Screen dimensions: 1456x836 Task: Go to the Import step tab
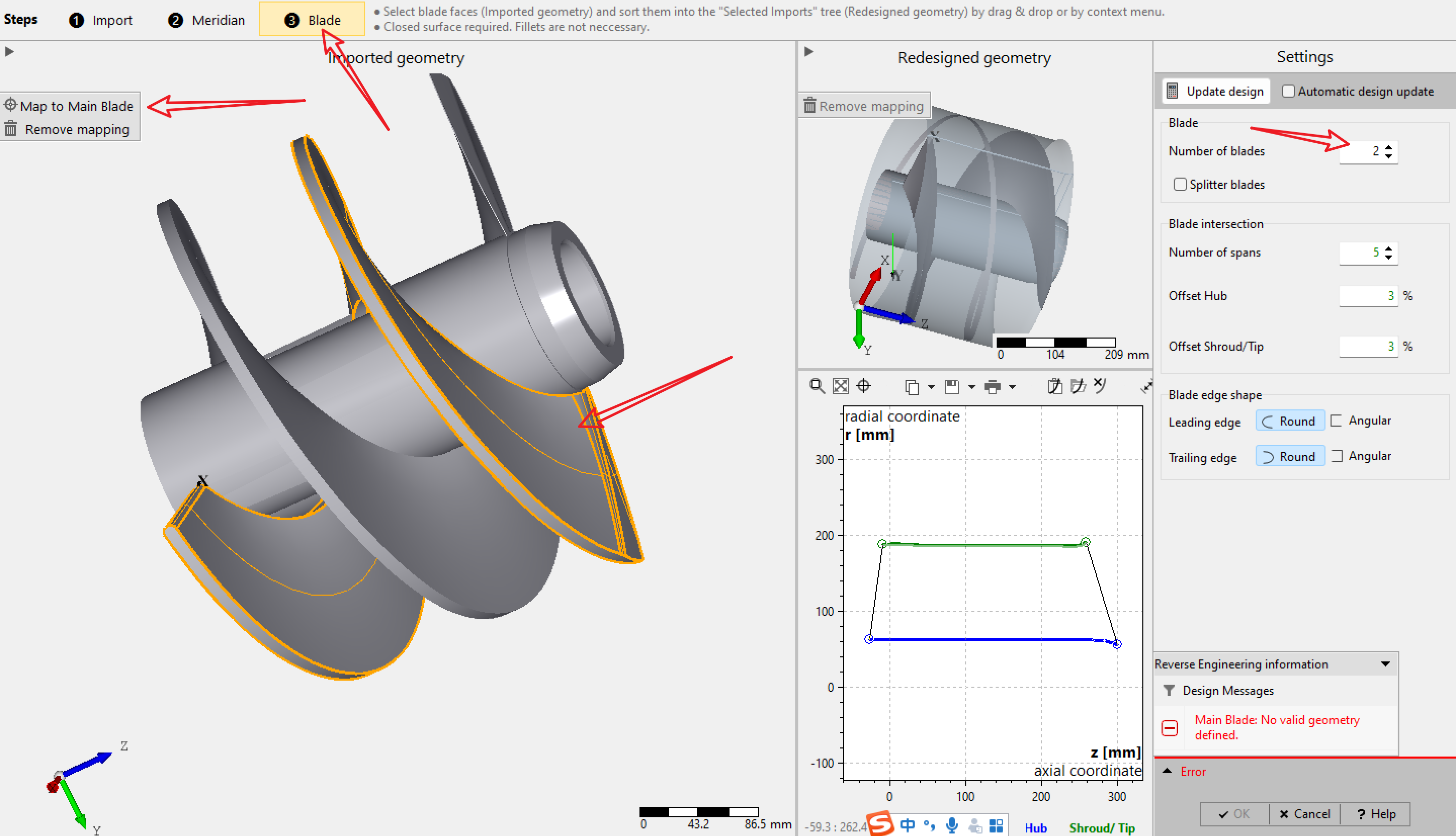point(101,20)
